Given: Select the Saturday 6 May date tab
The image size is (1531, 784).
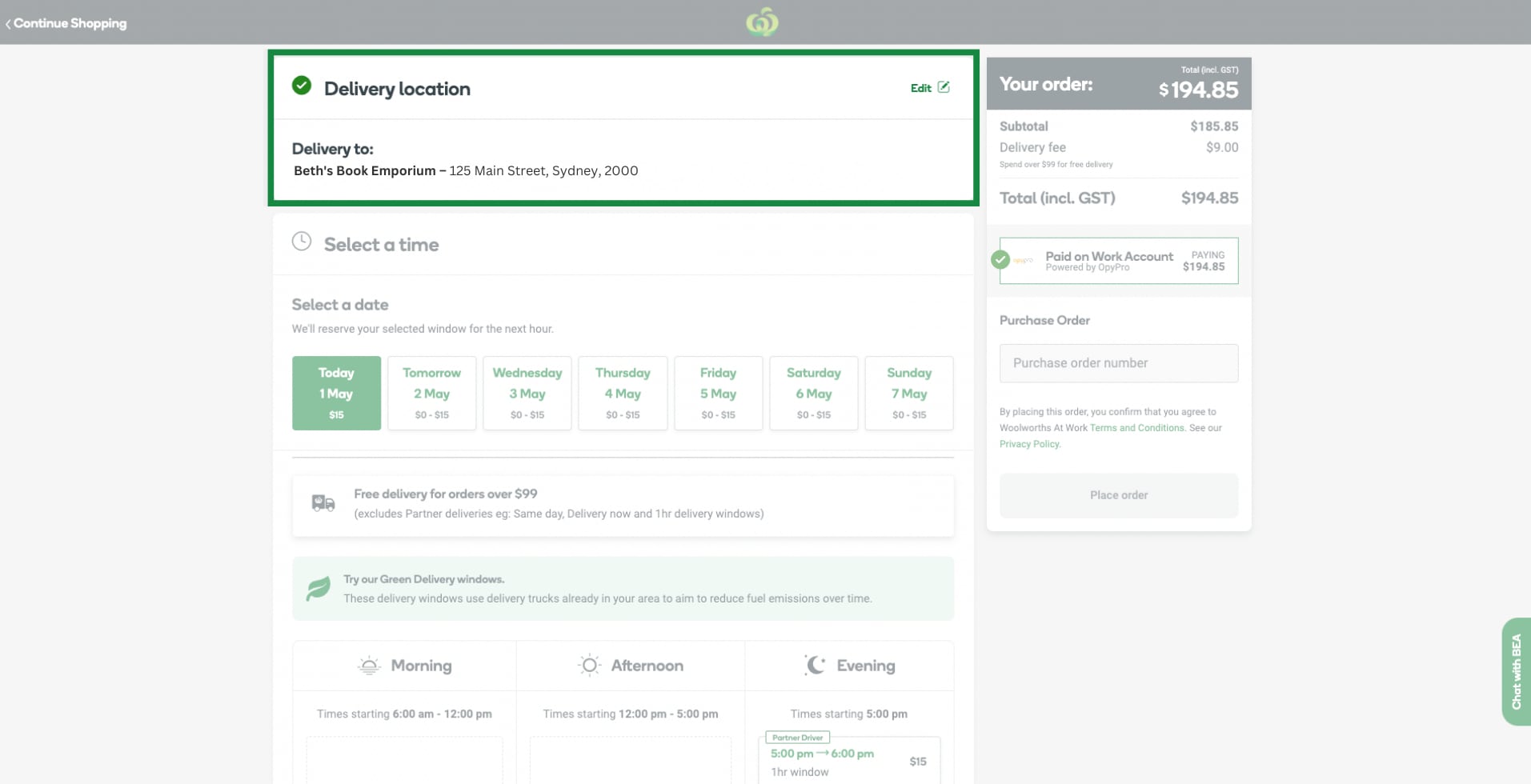Looking at the screenshot, I should click(x=813, y=393).
